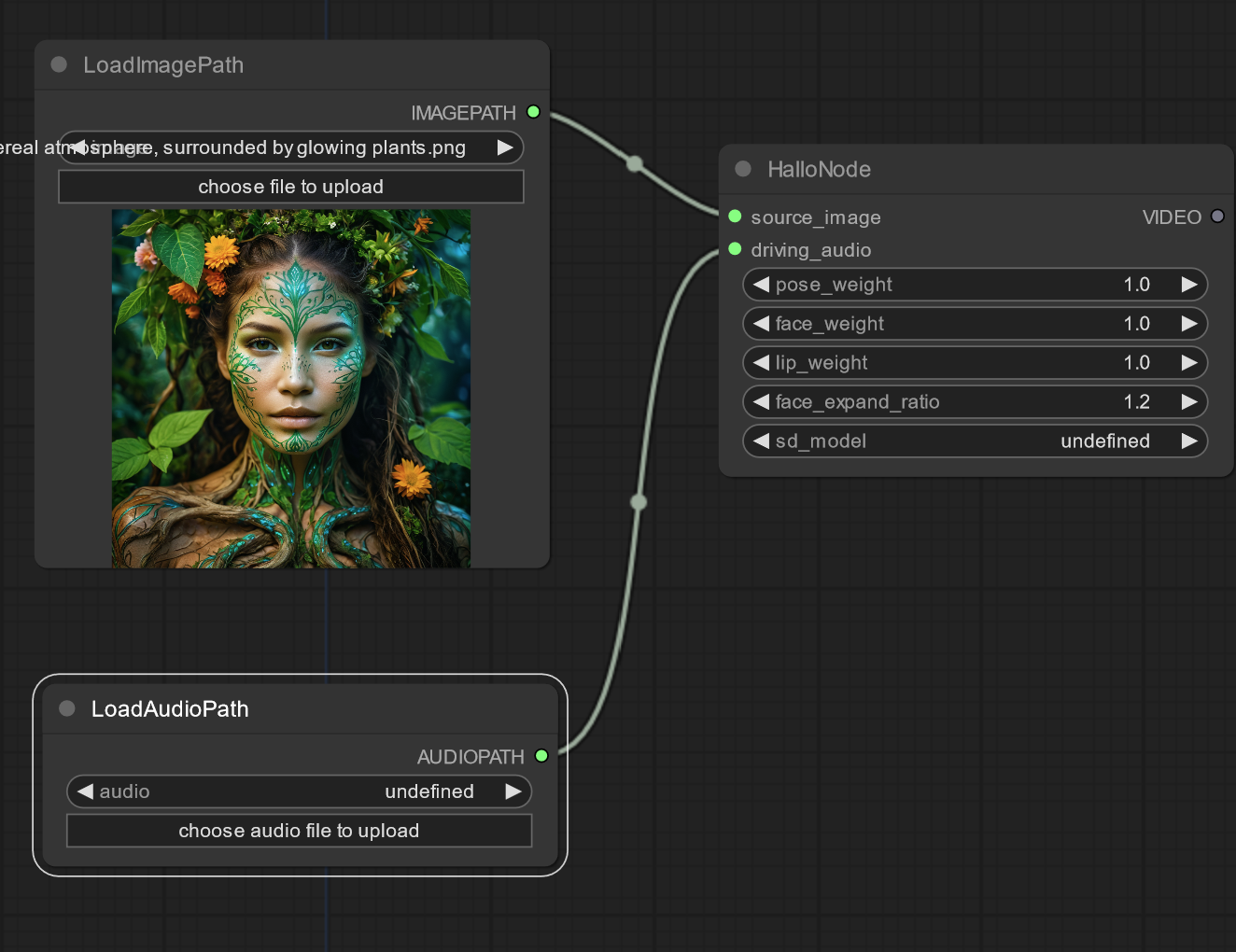
Task: Click the source_image input socket
Action: tap(735, 216)
